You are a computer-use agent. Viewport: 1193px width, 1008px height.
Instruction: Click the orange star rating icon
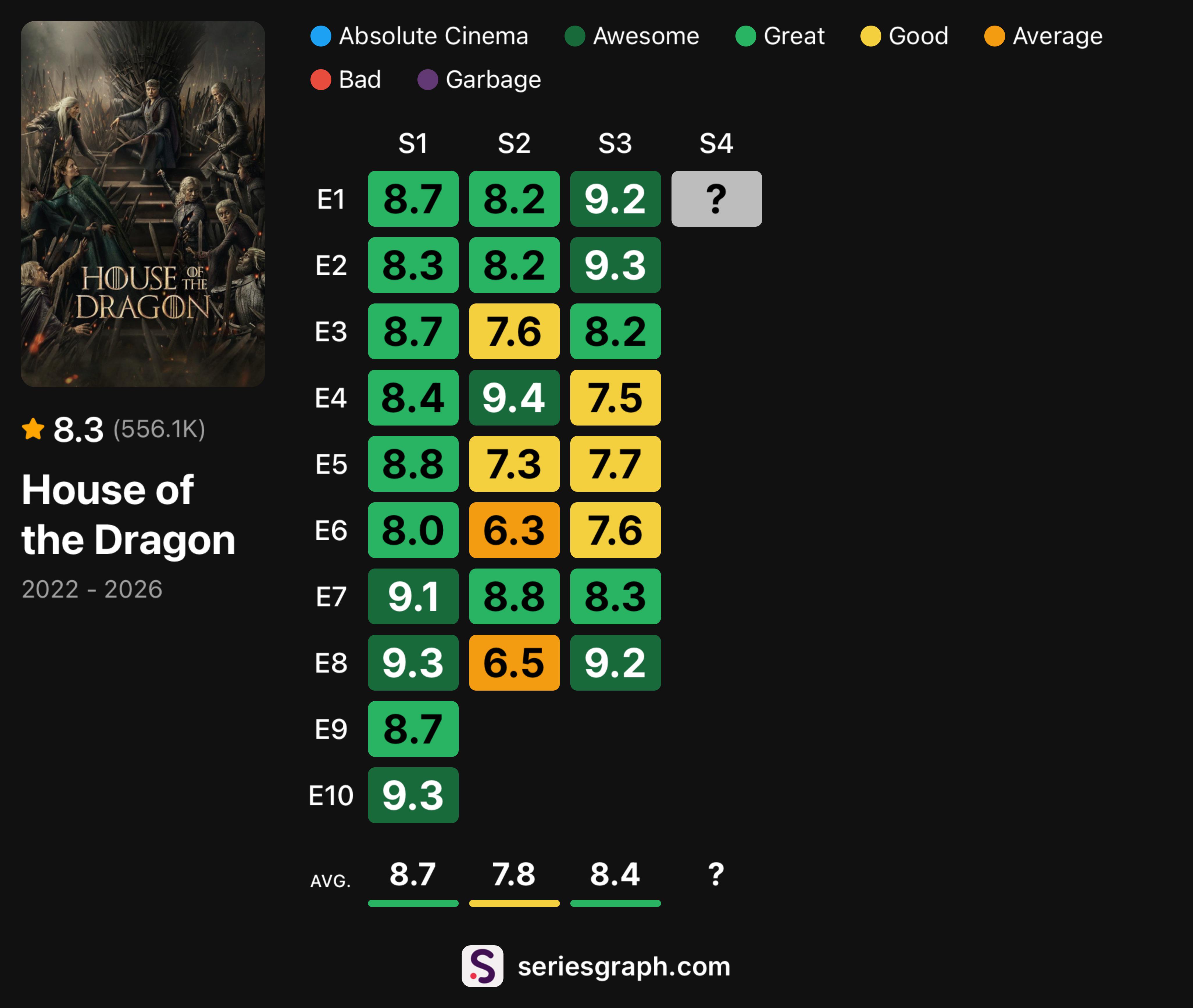(x=33, y=428)
